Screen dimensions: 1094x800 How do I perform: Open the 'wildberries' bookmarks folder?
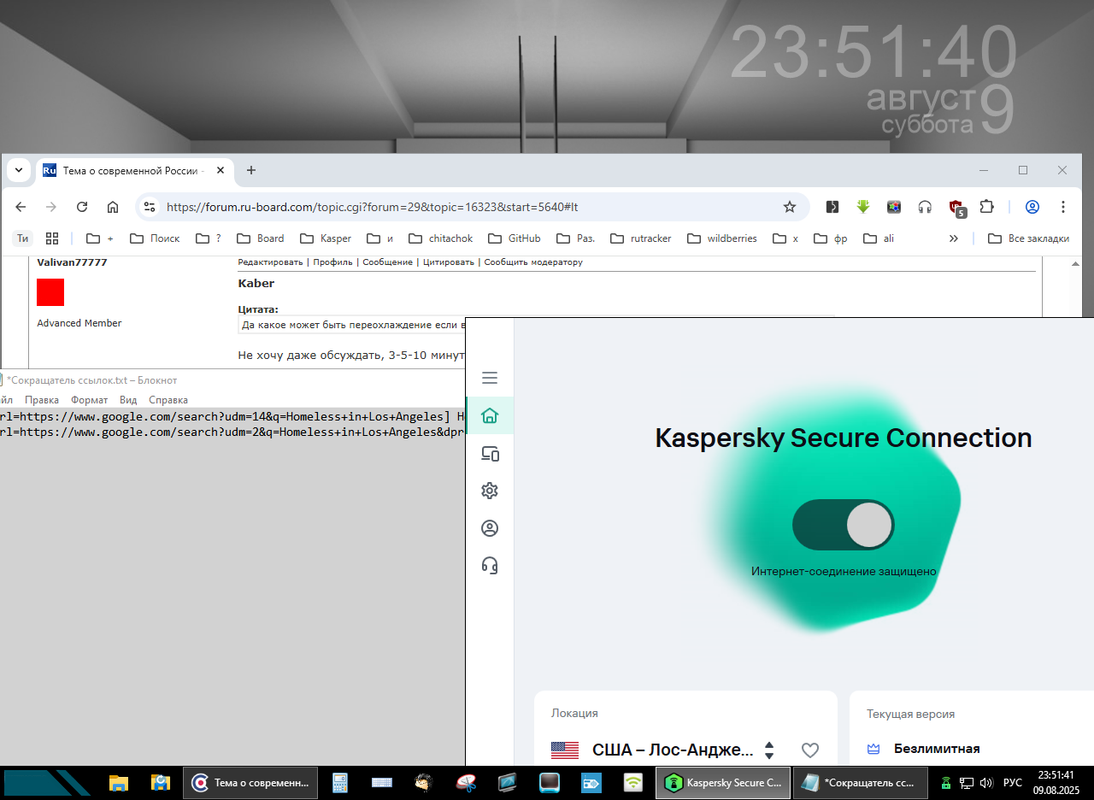721,239
